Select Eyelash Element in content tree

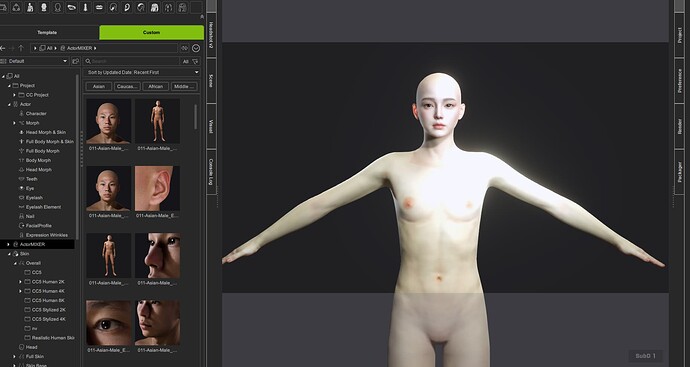click(43, 207)
